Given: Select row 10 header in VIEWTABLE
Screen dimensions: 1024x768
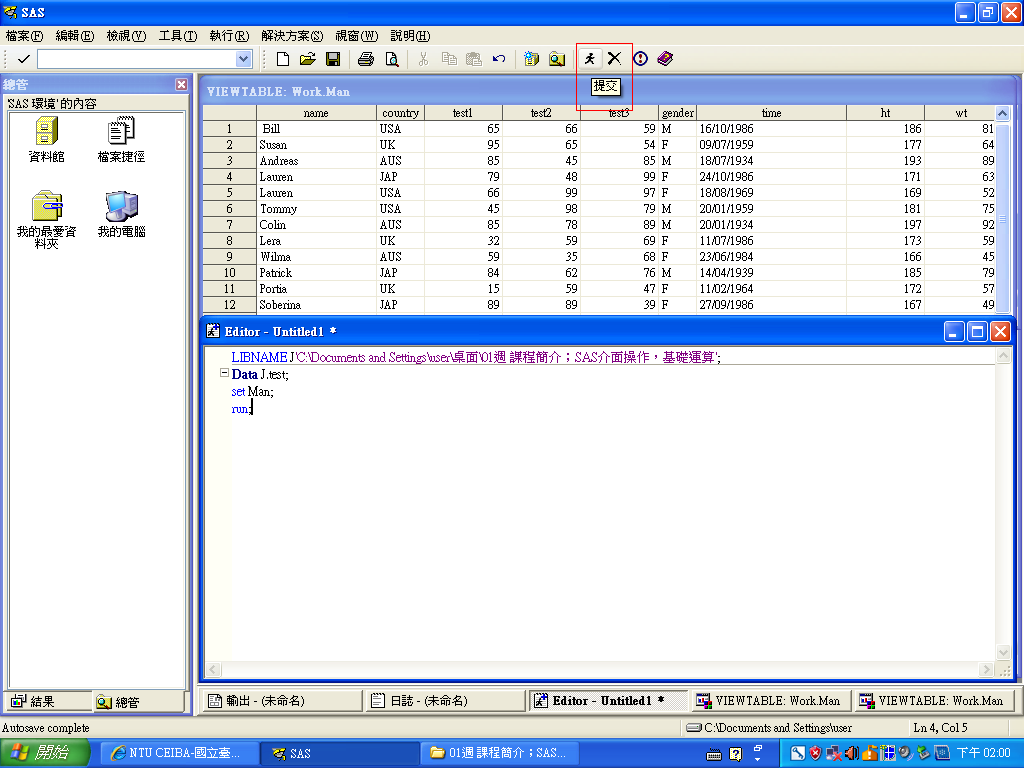Looking at the screenshot, I should 229,272.
